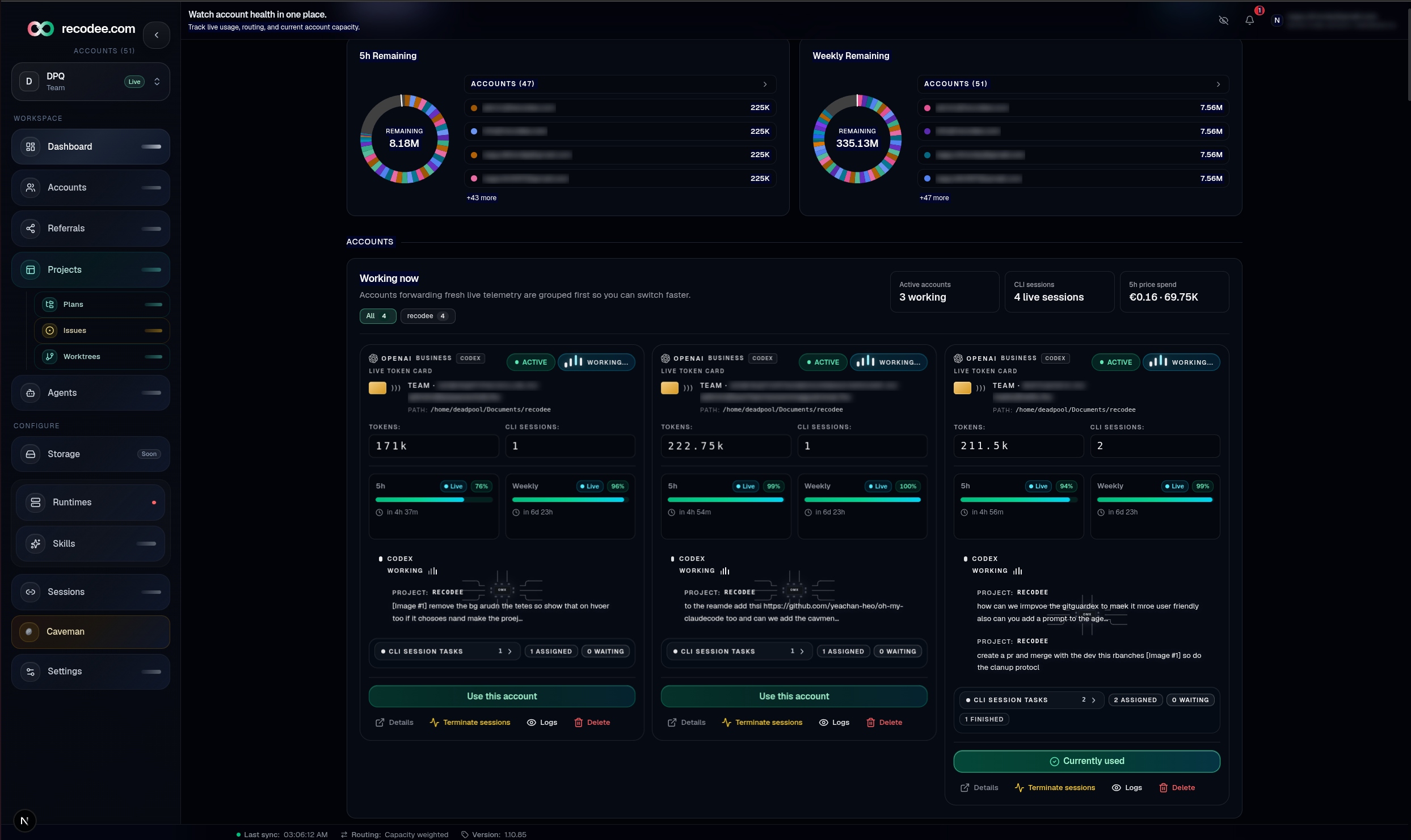Toggle Caveman mode in sidebar

[x=91, y=632]
